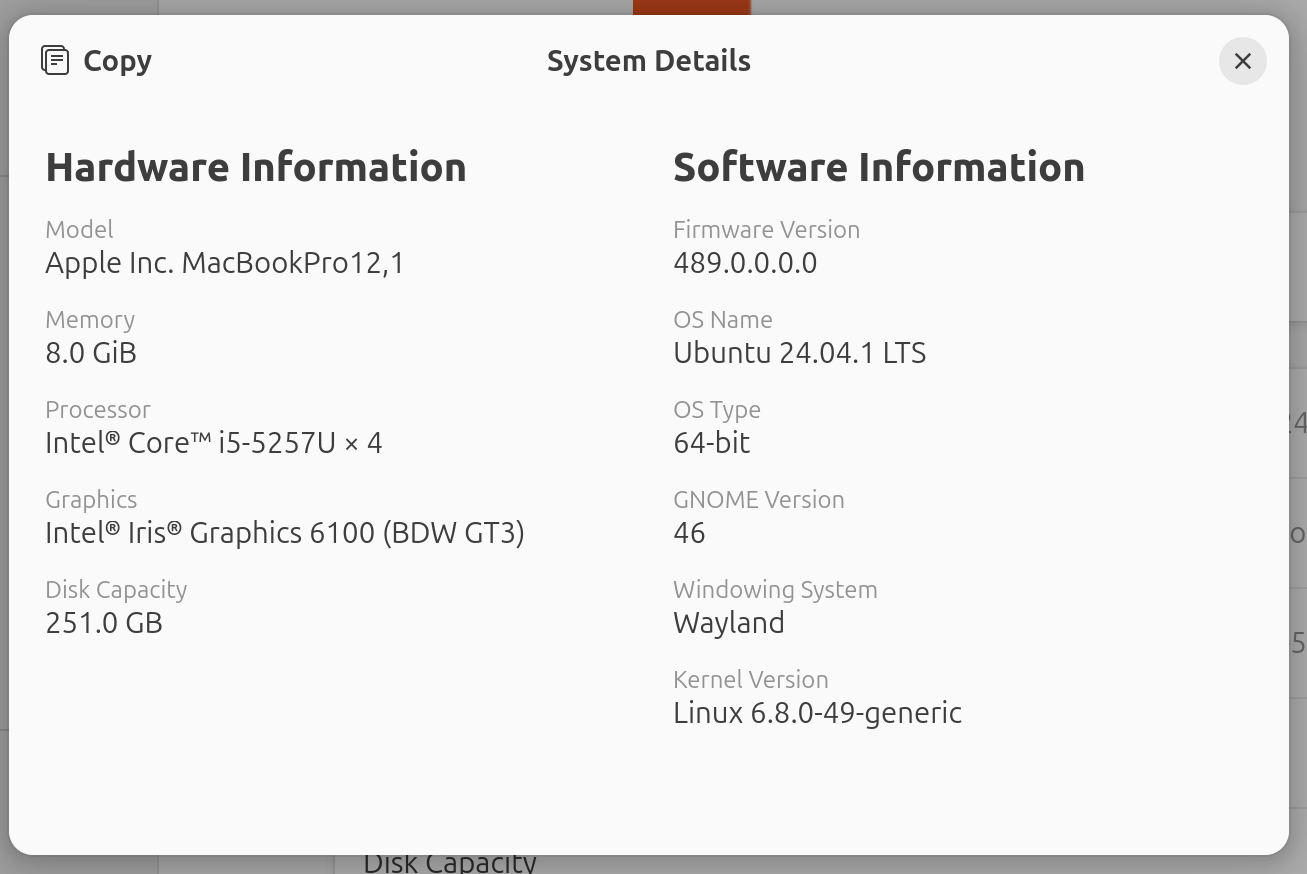Click the Memory label
Screen dimensions: 1307x874
(90, 320)
